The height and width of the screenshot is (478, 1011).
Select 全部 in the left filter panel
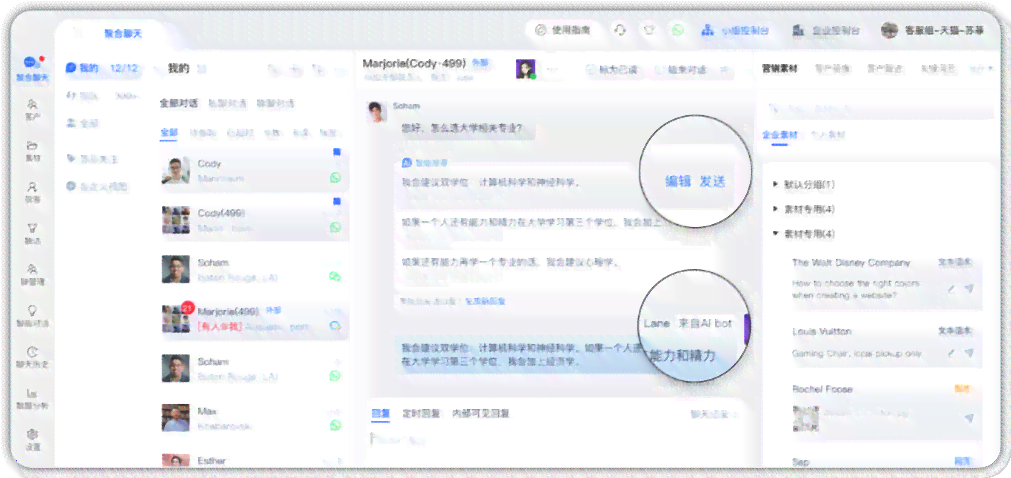tap(83, 123)
